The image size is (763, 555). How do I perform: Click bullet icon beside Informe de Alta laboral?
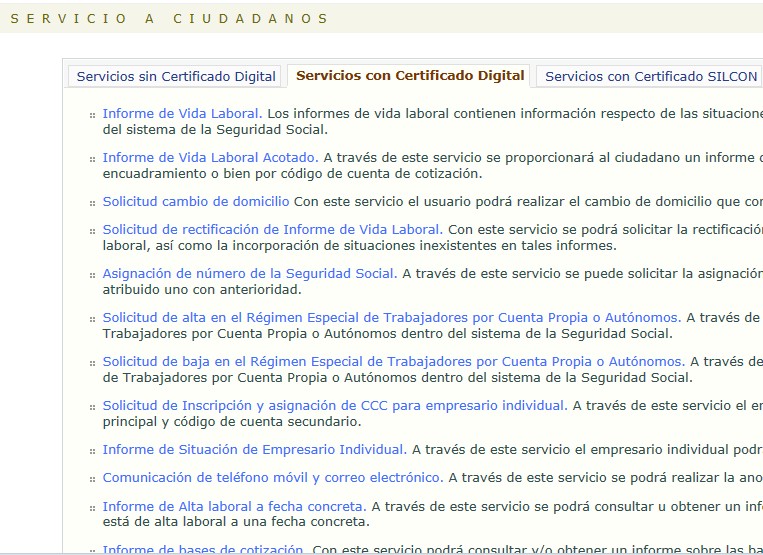pos(93,509)
